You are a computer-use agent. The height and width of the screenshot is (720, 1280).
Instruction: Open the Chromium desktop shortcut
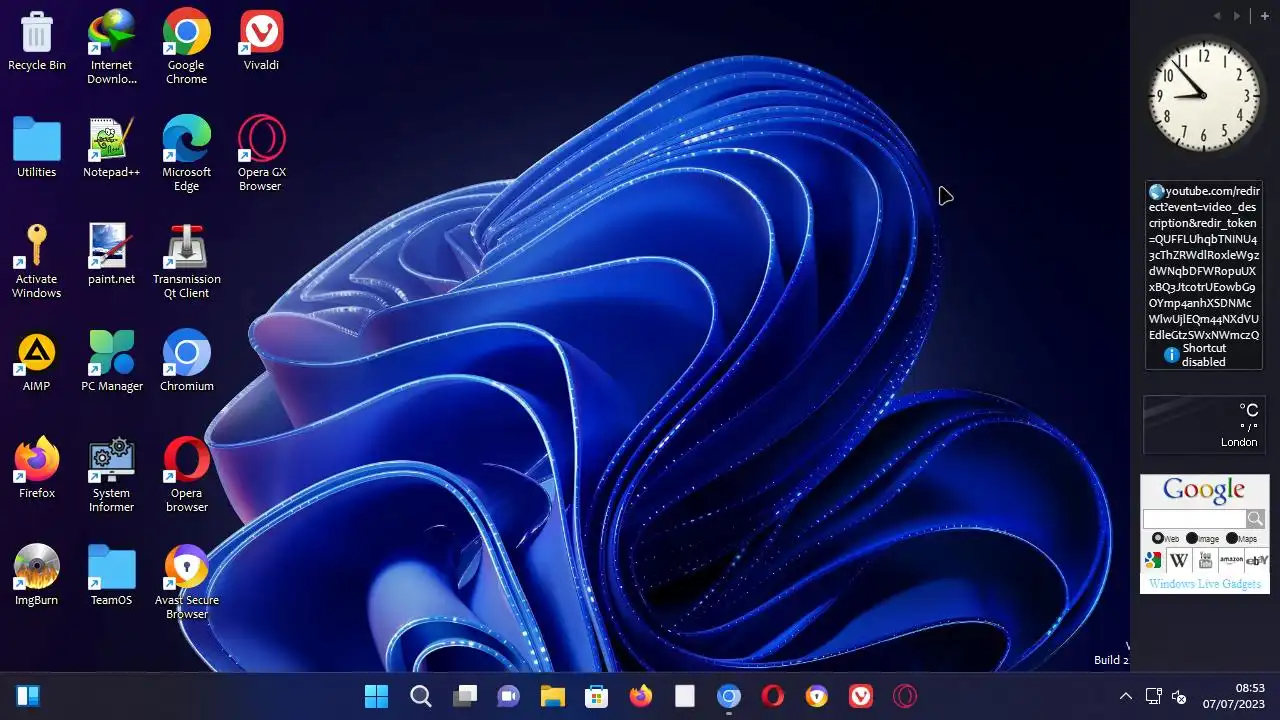pos(186,361)
